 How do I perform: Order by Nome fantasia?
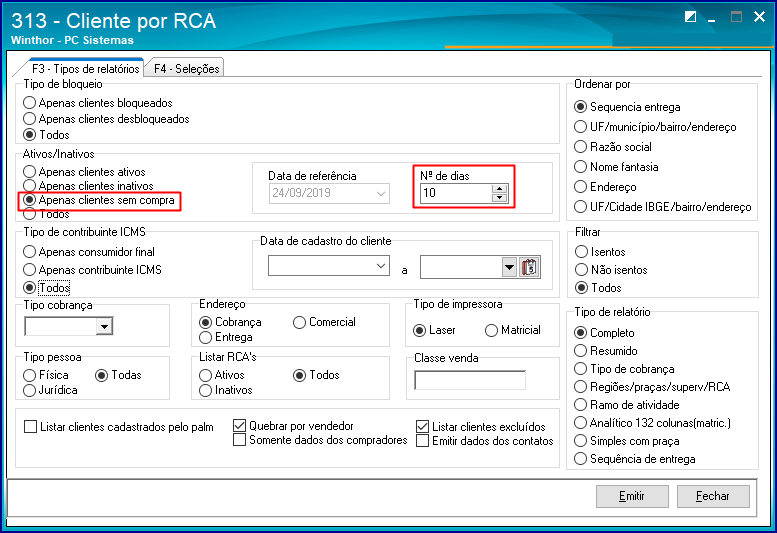(616, 167)
